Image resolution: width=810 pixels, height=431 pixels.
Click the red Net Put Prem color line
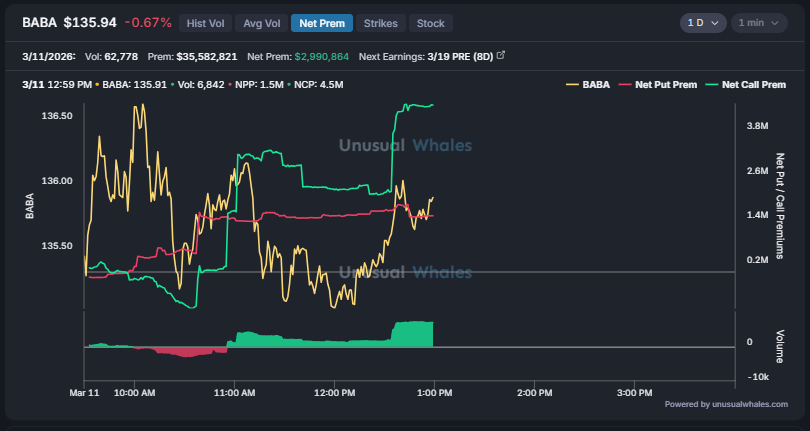click(625, 85)
